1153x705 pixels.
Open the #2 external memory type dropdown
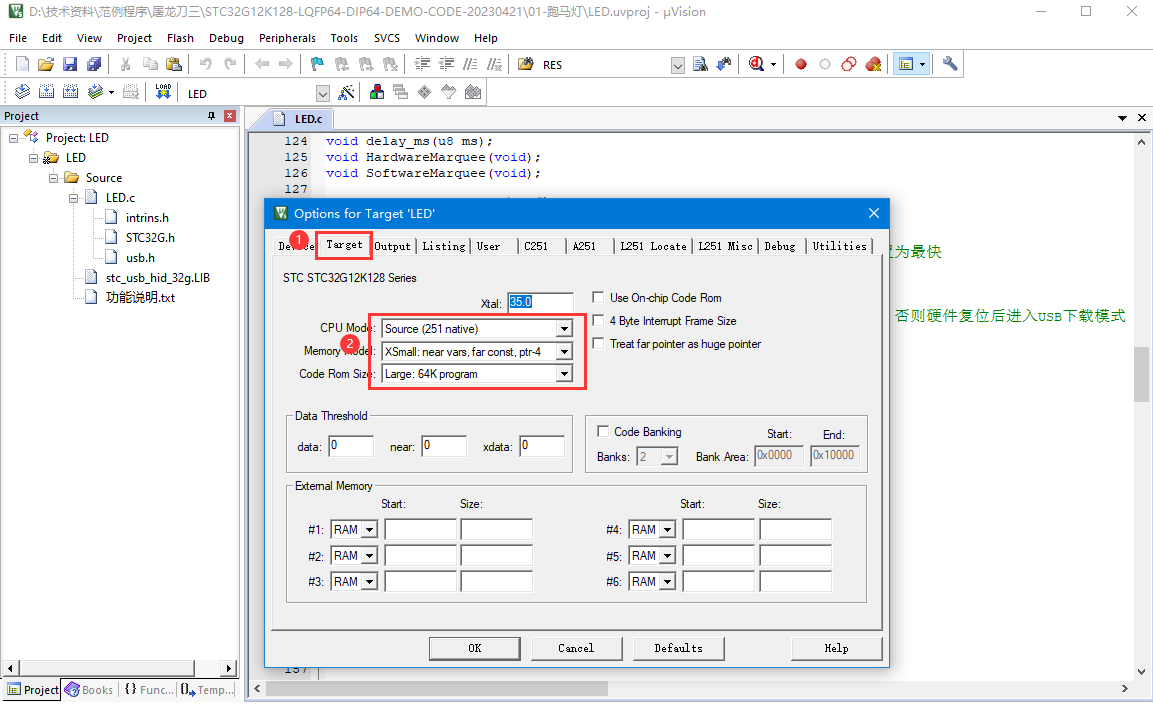(369, 556)
